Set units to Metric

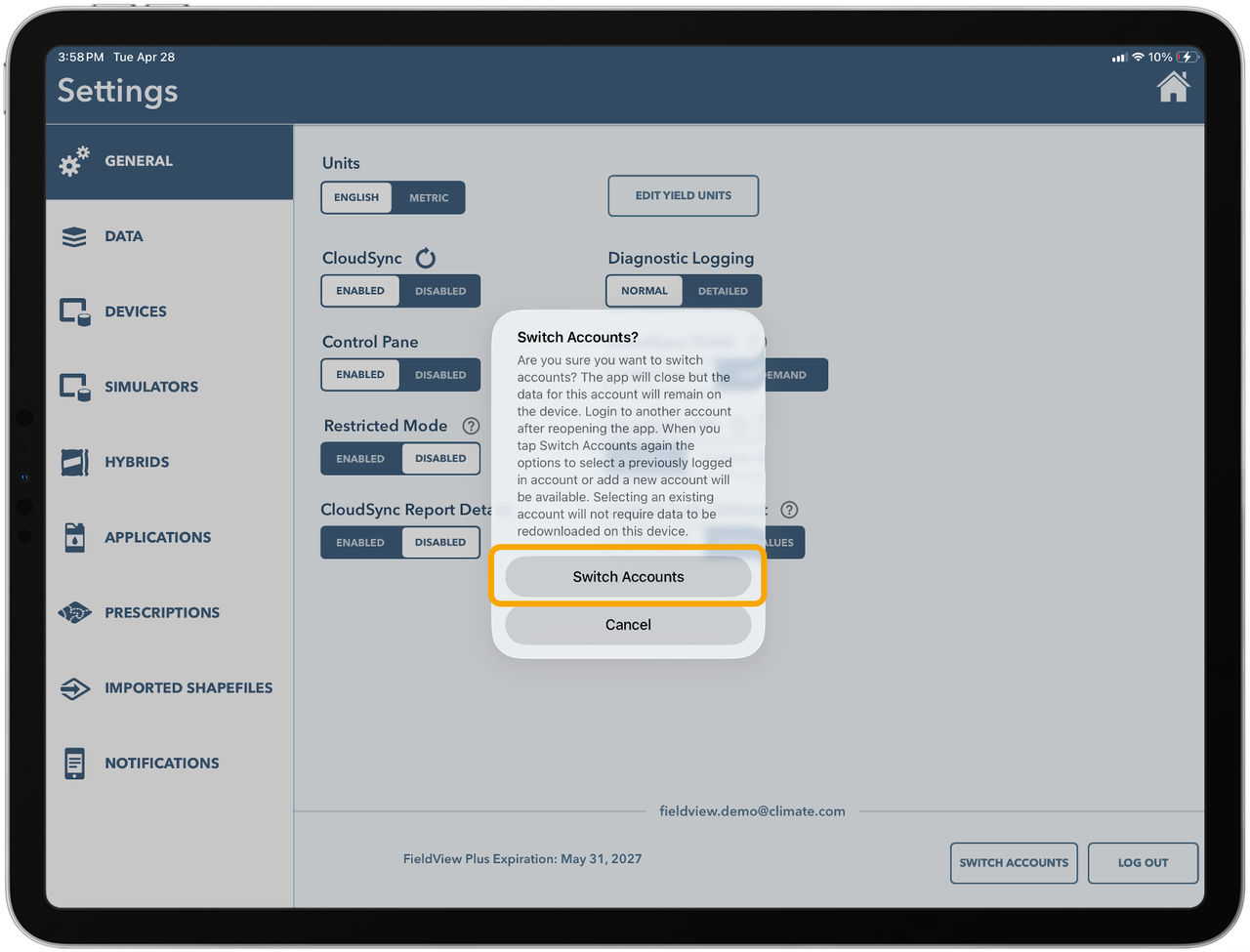(x=429, y=197)
